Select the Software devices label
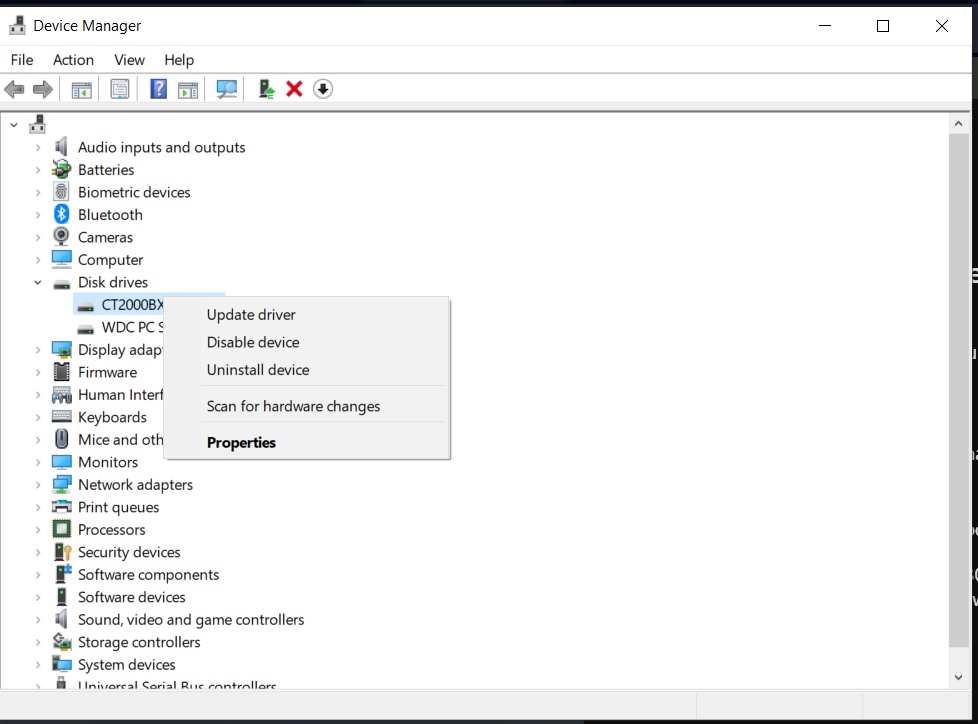Viewport: 978px width, 724px height. (132, 597)
